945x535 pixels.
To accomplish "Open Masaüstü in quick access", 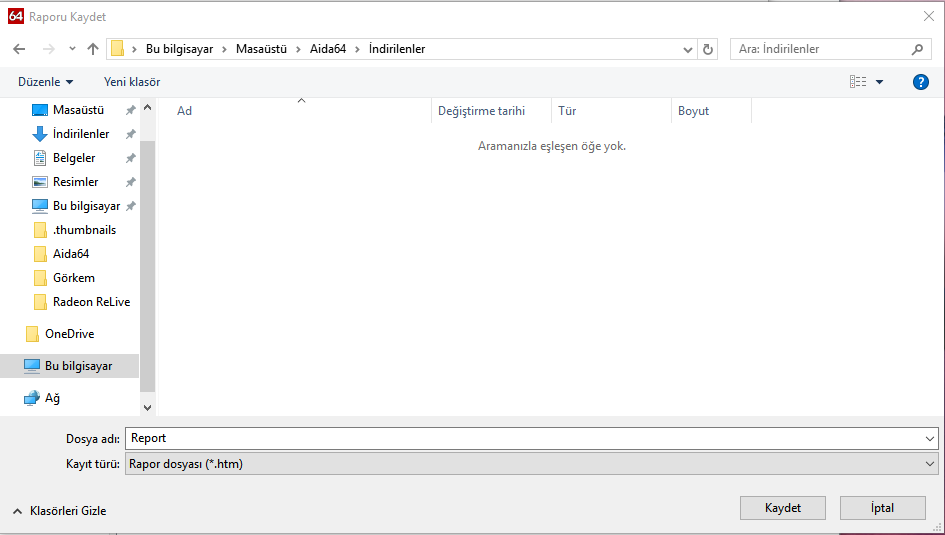I will [x=78, y=110].
